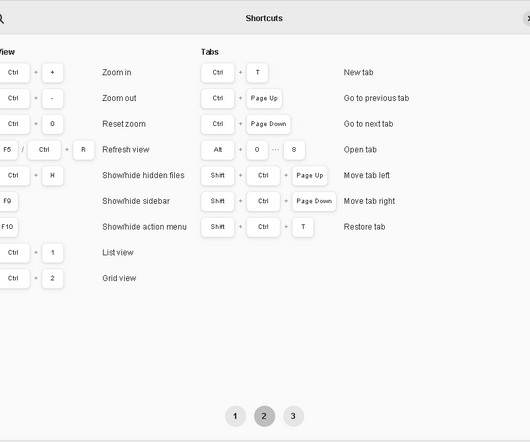Select shortcuts page 2

pos(264,416)
